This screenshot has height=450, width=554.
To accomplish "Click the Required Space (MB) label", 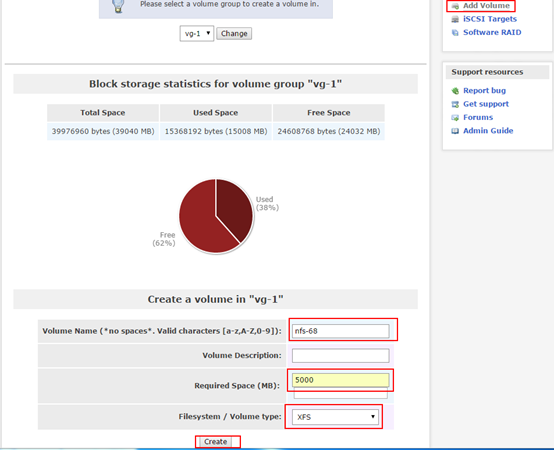I will tap(237, 386).
